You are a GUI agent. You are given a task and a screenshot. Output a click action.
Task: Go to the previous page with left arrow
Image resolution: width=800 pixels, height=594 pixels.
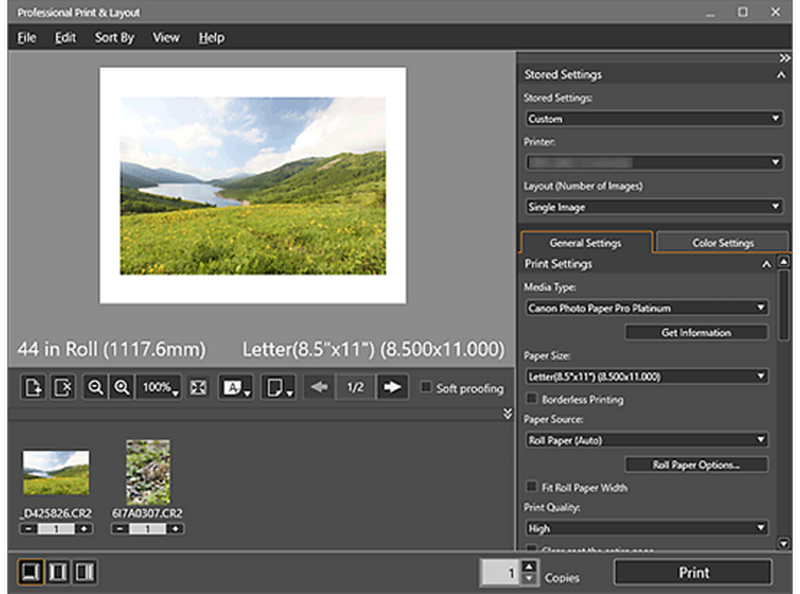pos(320,388)
